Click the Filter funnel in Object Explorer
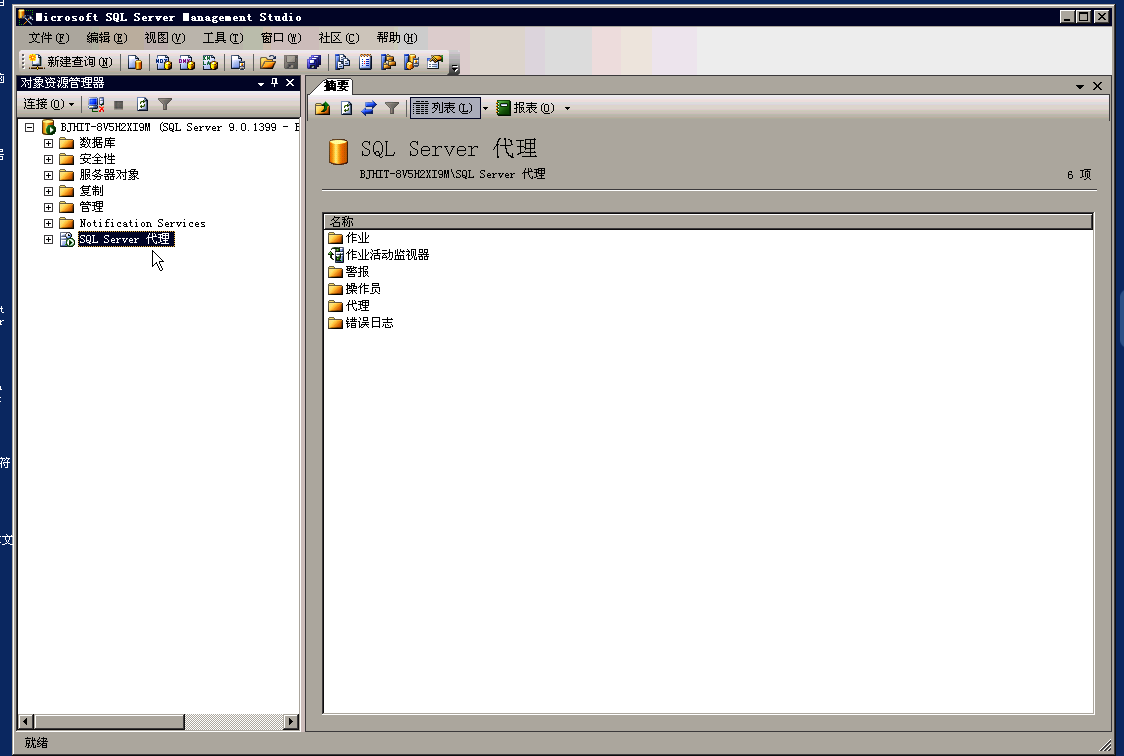1124x756 pixels. click(165, 105)
